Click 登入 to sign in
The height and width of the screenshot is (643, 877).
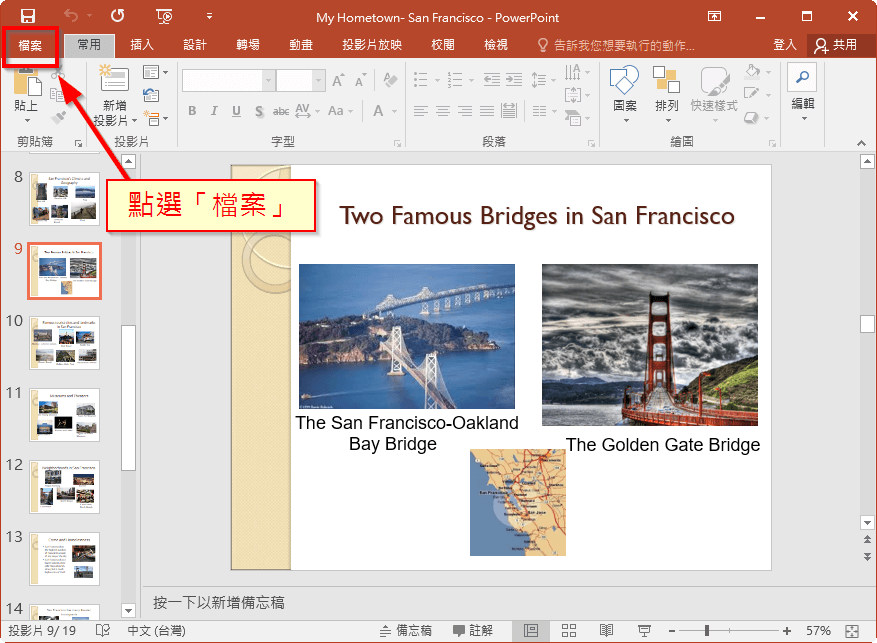pyautogui.click(x=785, y=45)
